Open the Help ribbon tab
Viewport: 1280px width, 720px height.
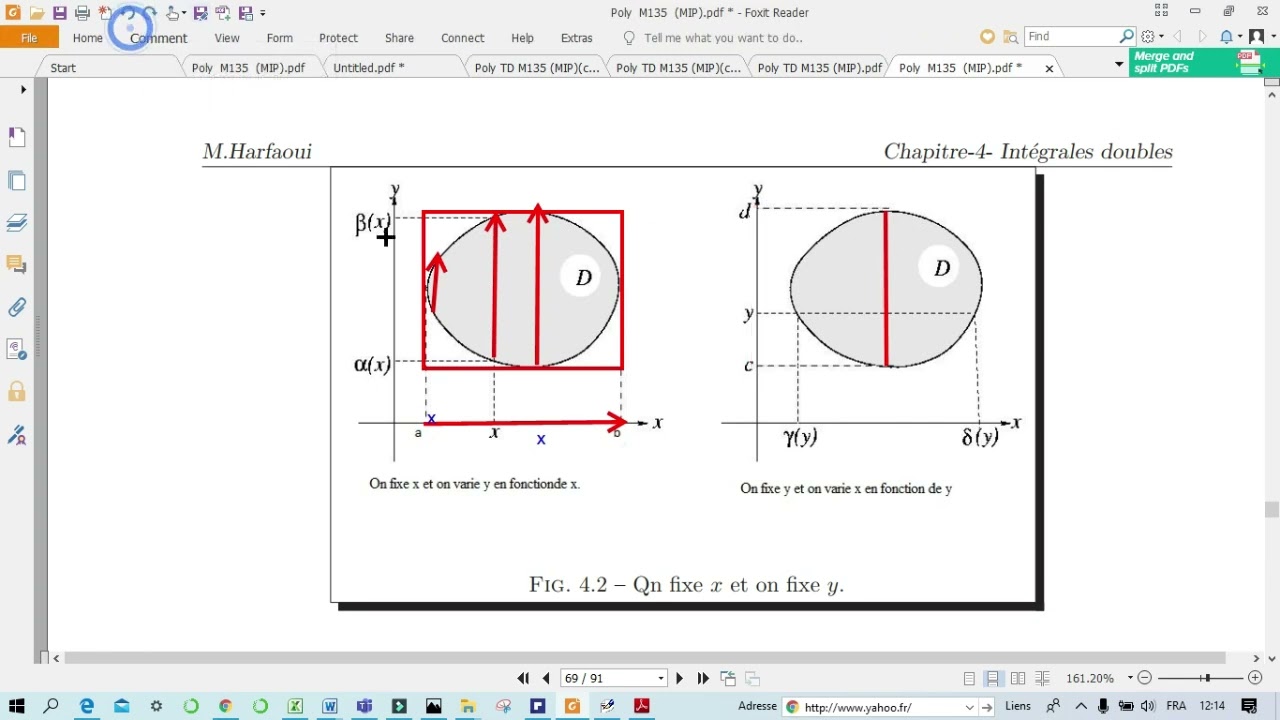click(522, 38)
